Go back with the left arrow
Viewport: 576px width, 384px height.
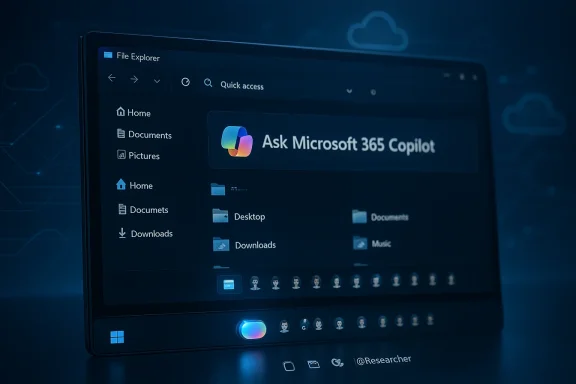[x=112, y=78]
